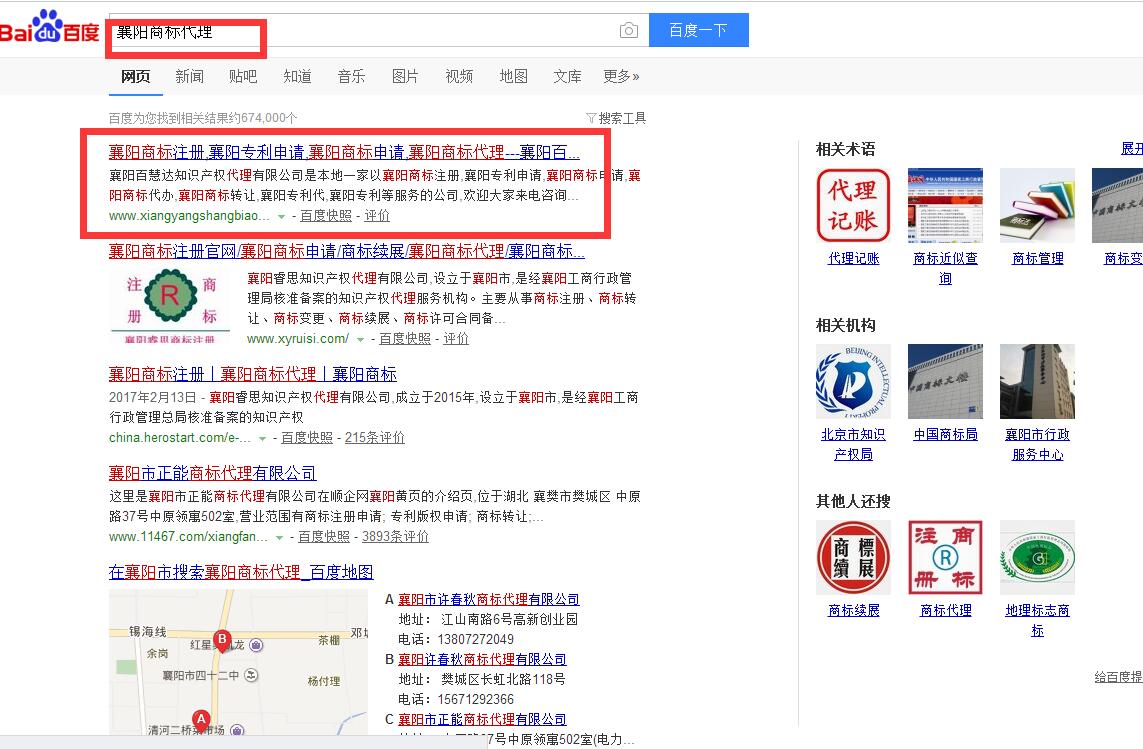Screen dimensions: 1143x749
Task: Expand dropdown arrow next to www.xyruisi.com URL
Action: pos(360,339)
